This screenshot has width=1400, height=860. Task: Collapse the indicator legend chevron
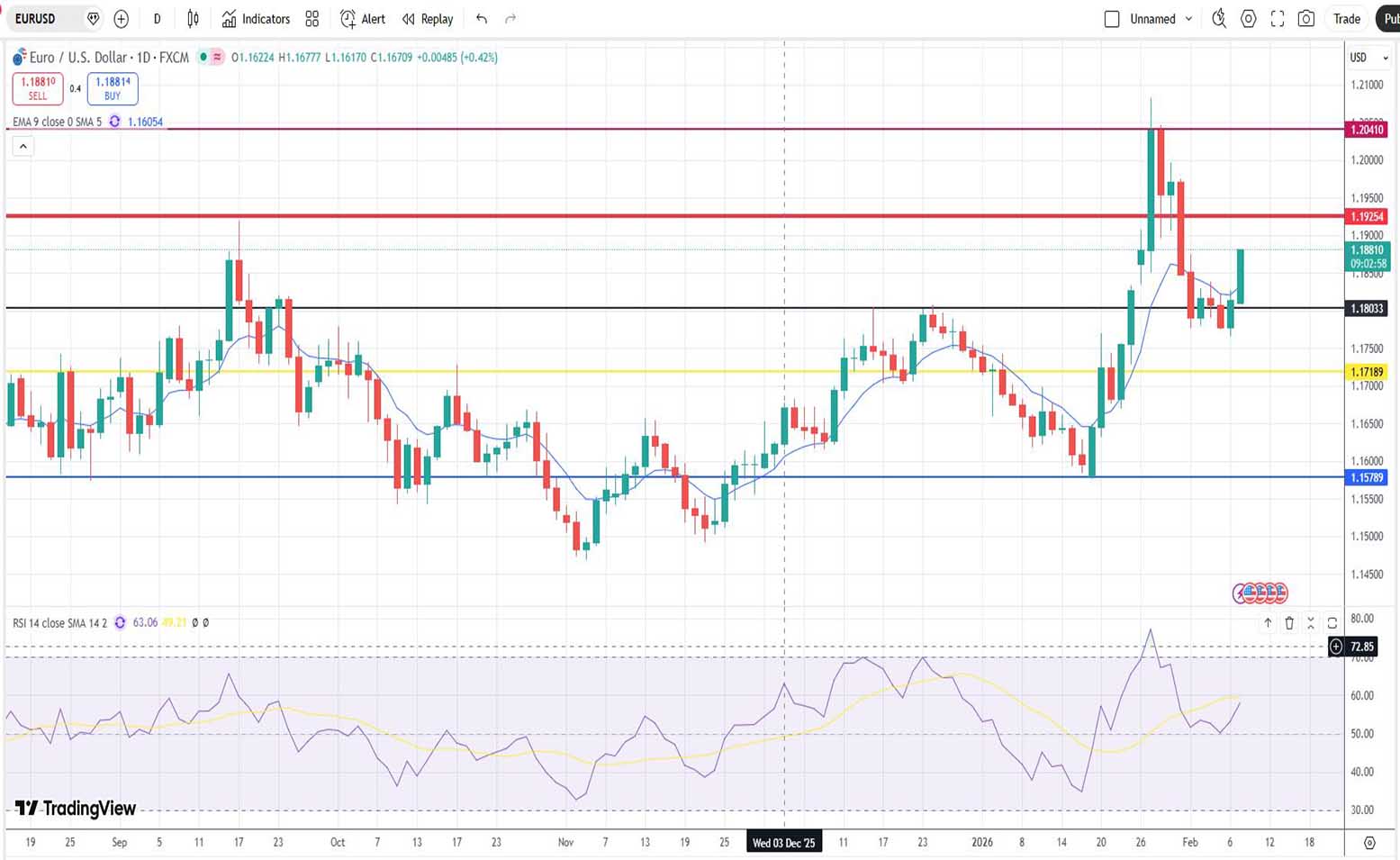23,146
